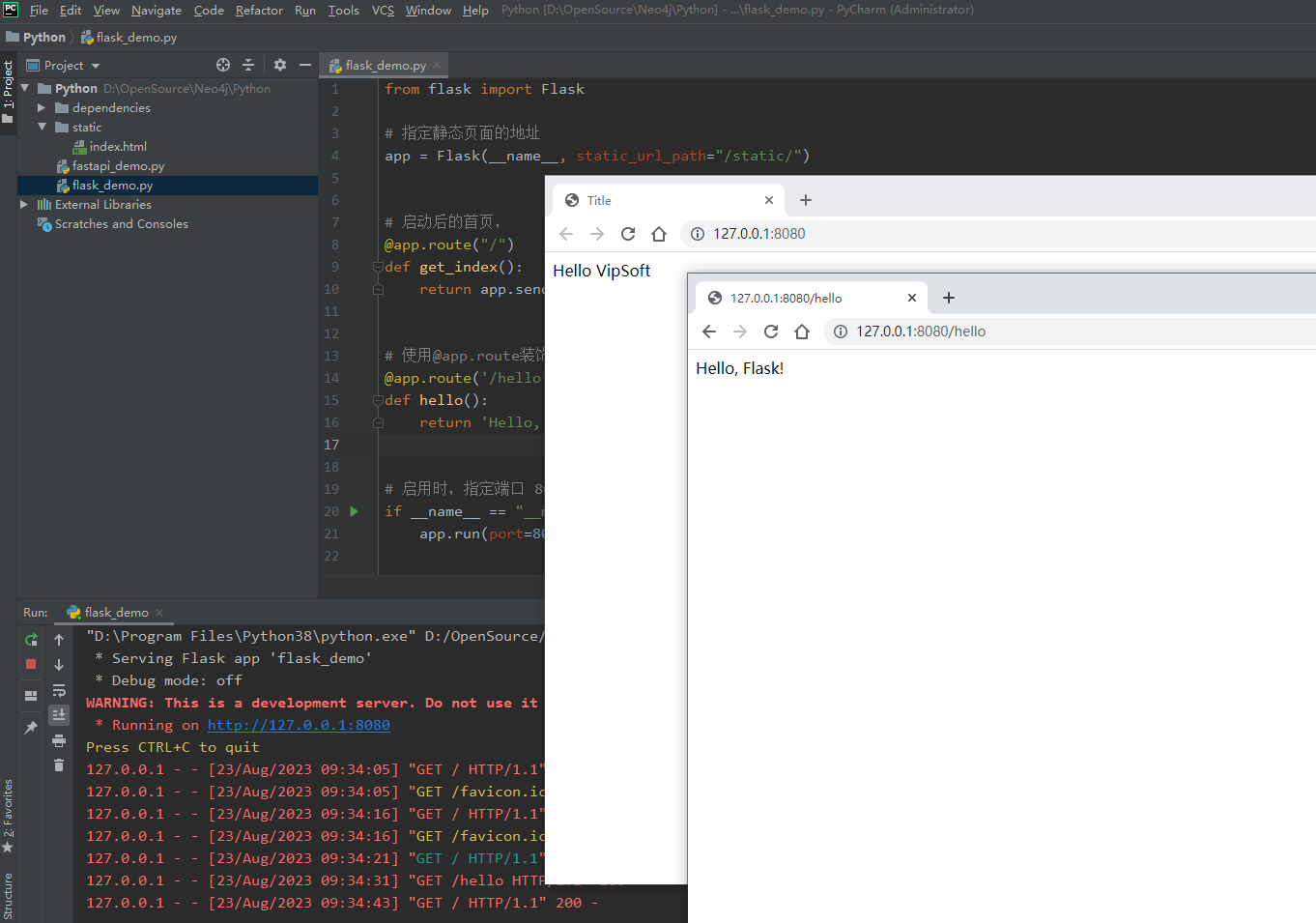
Task: Switch to flask_demo.py editor tab
Action: click(x=383, y=65)
